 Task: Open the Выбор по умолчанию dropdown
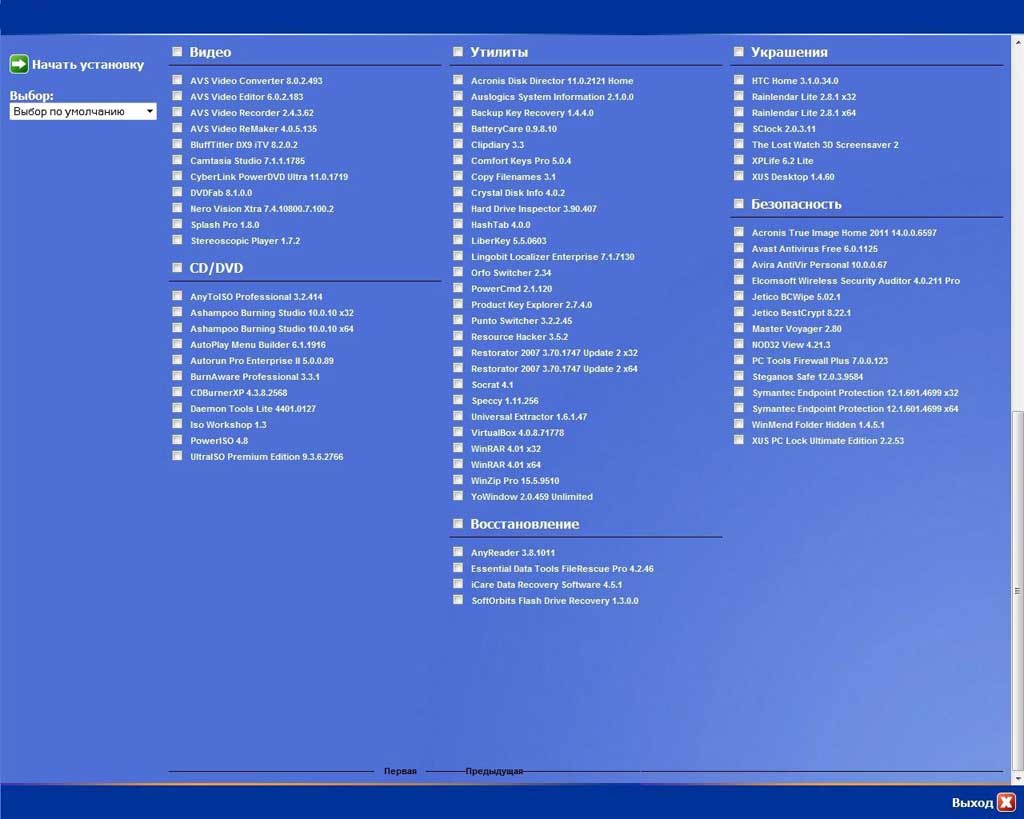point(82,112)
